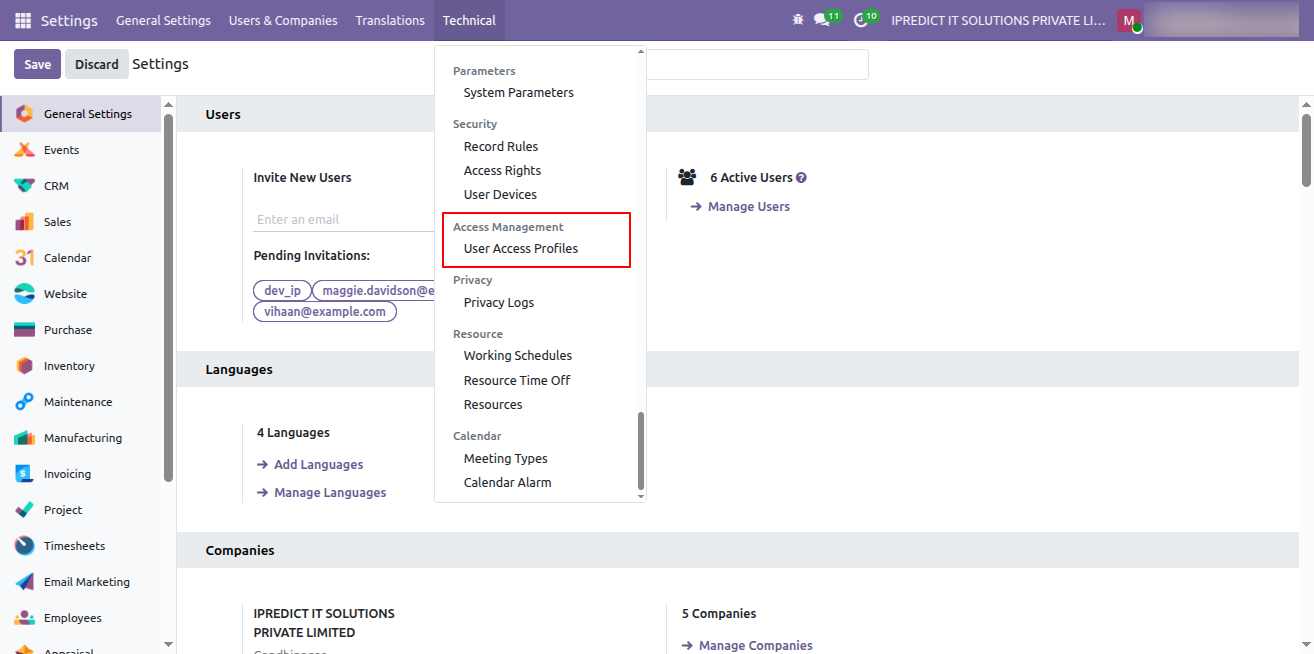Click the settings search box
The height and width of the screenshot is (654, 1314).
[x=757, y=64]
